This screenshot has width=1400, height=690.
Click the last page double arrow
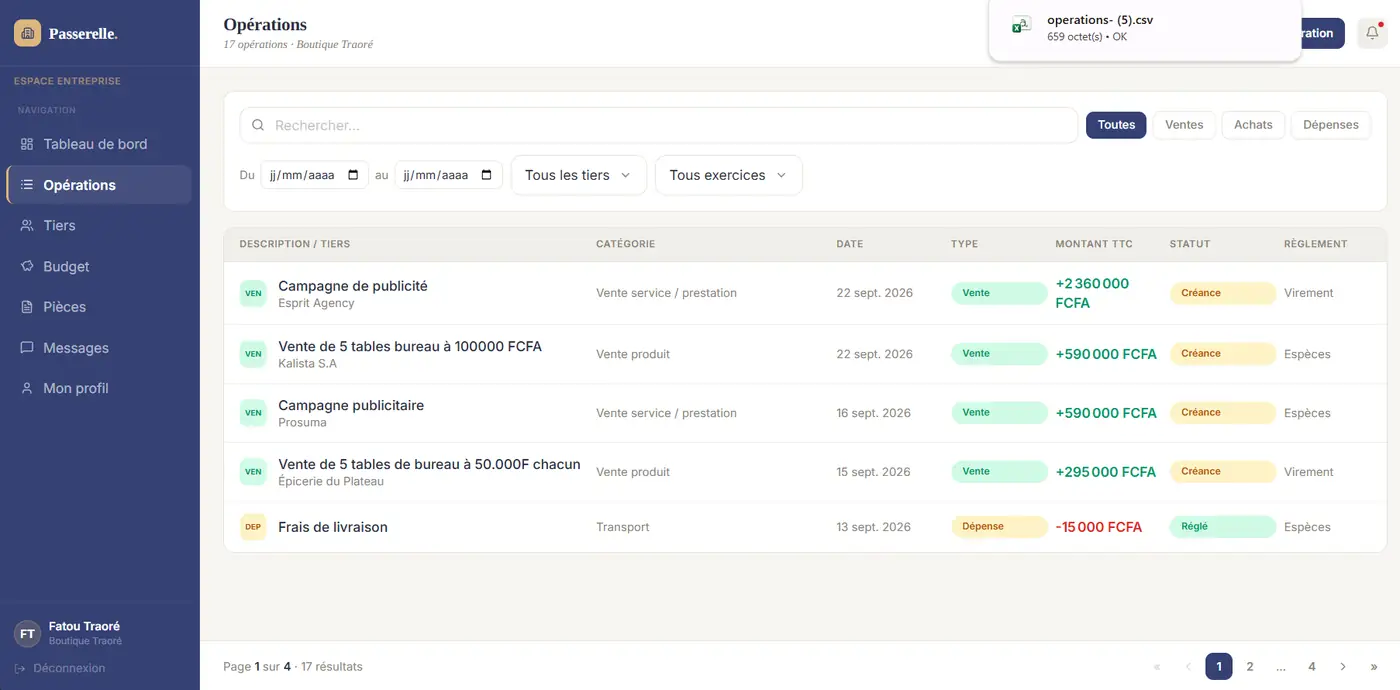coord(1374,666)
